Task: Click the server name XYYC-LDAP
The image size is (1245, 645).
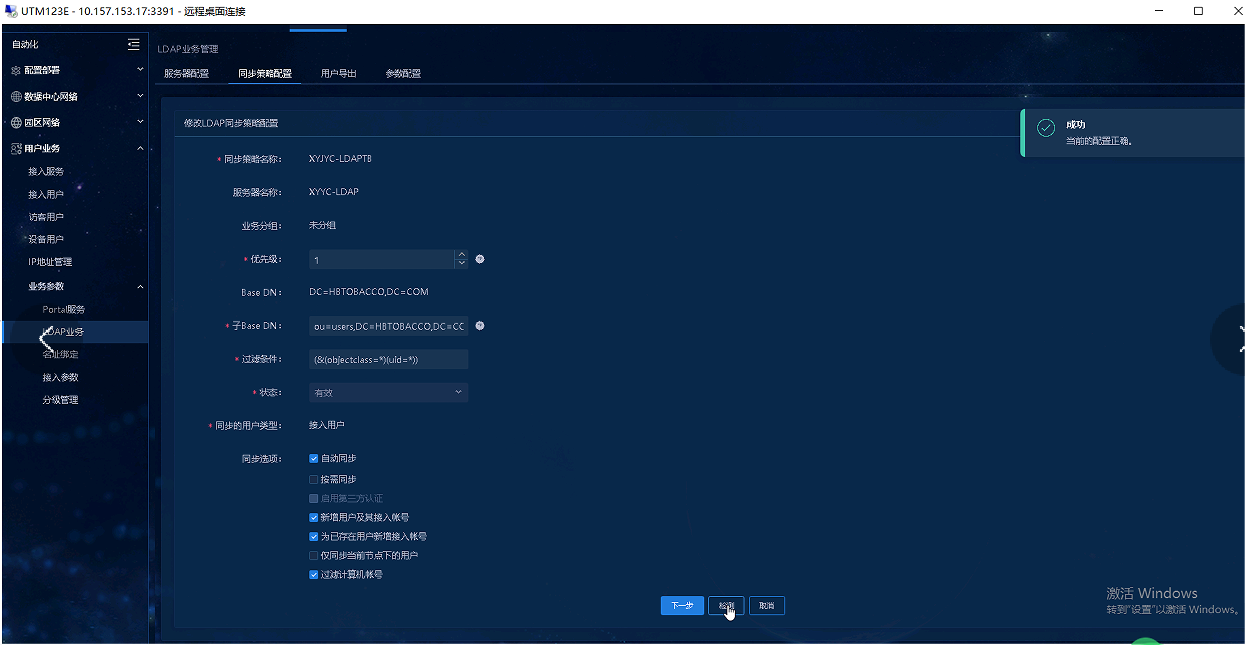Action: (334, 192)
